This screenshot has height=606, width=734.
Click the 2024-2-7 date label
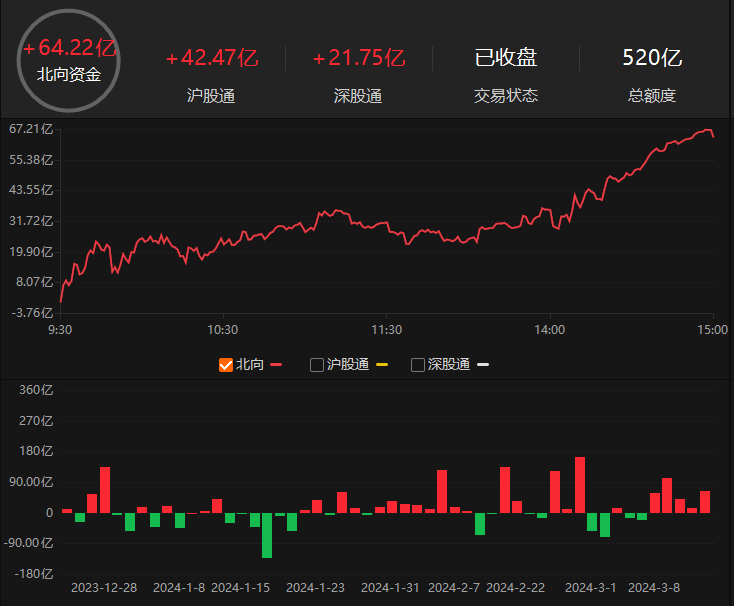coord(454,588)
